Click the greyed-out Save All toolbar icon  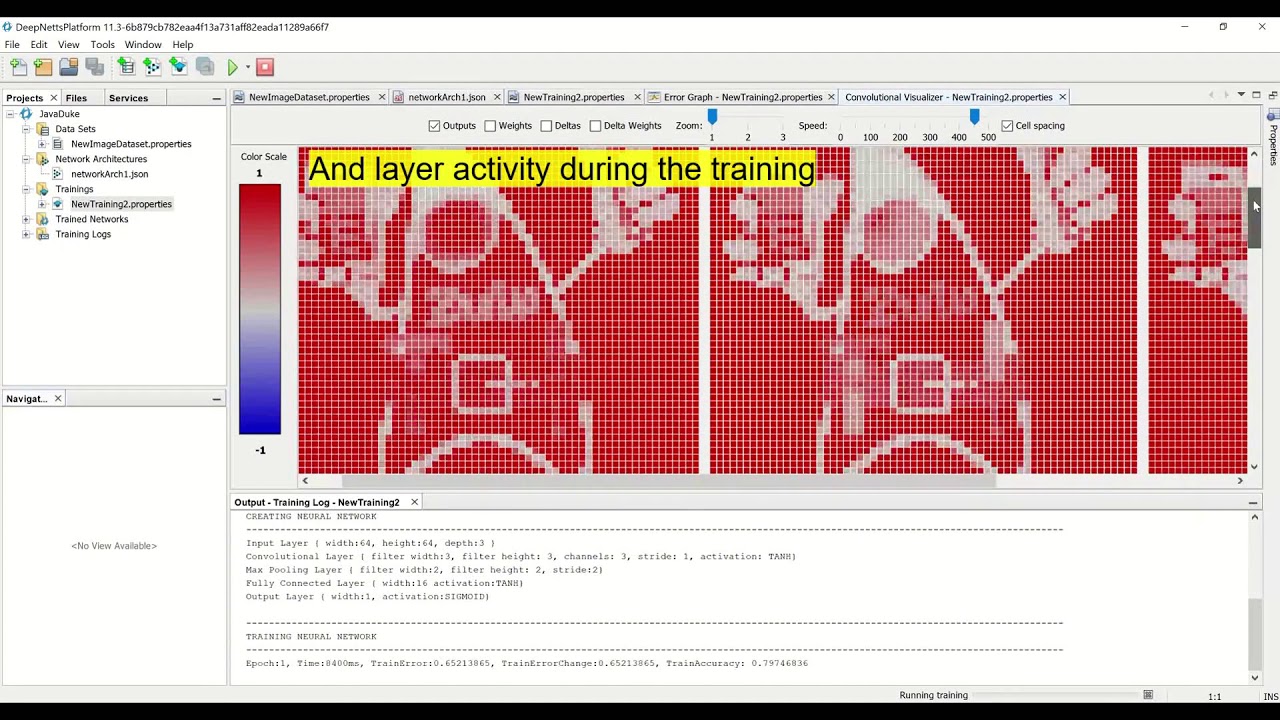[x=95, y=67]
